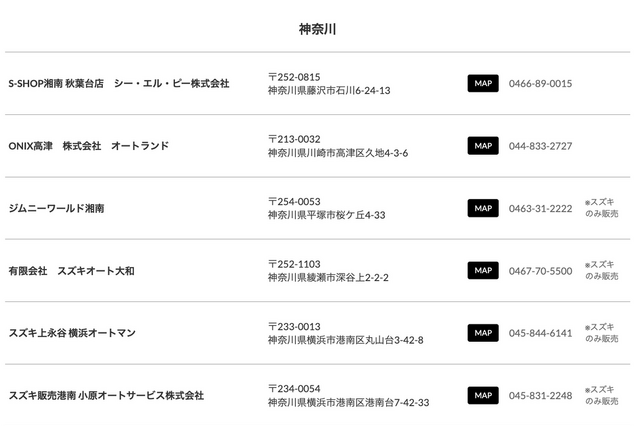639x426 pixels.
Task: Click phone number 0467-70-5500
Action: pyautogui.click(x=540, y=271)
